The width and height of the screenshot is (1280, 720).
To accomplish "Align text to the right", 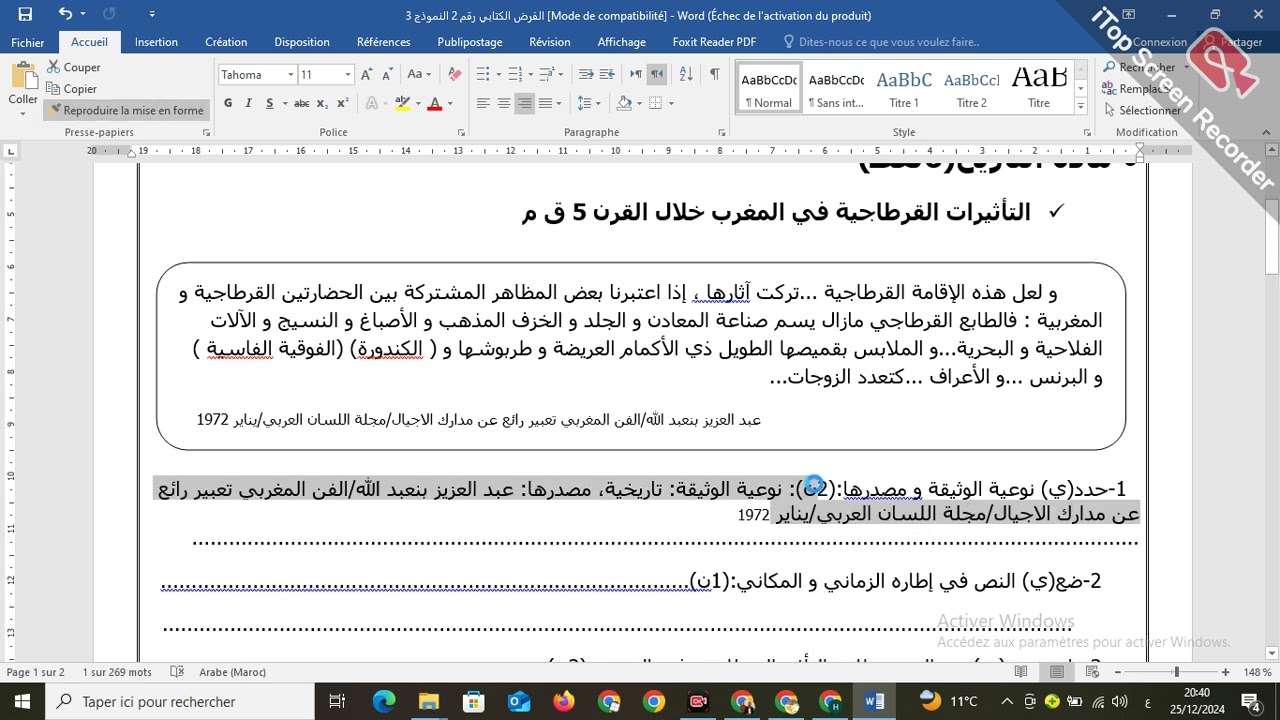I will click(x=524, y=103).
